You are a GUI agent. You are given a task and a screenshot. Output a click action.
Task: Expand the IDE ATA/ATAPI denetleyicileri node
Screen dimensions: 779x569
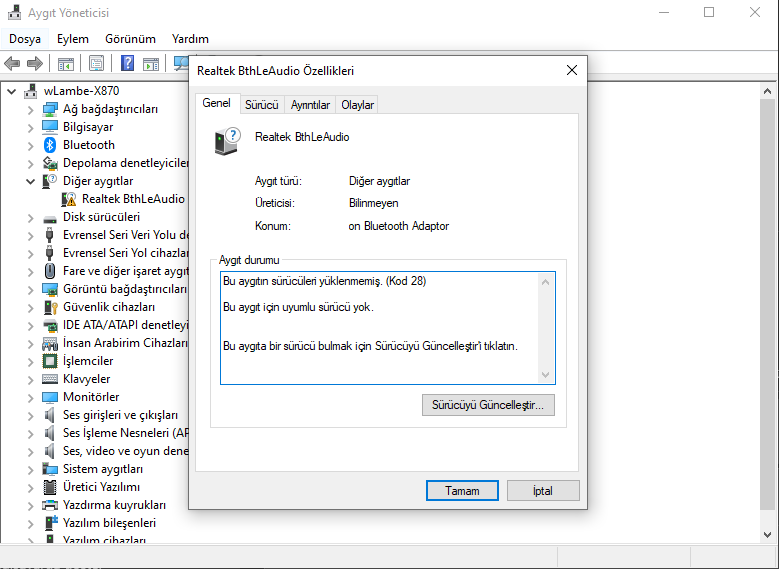click(x=30, y=325)
